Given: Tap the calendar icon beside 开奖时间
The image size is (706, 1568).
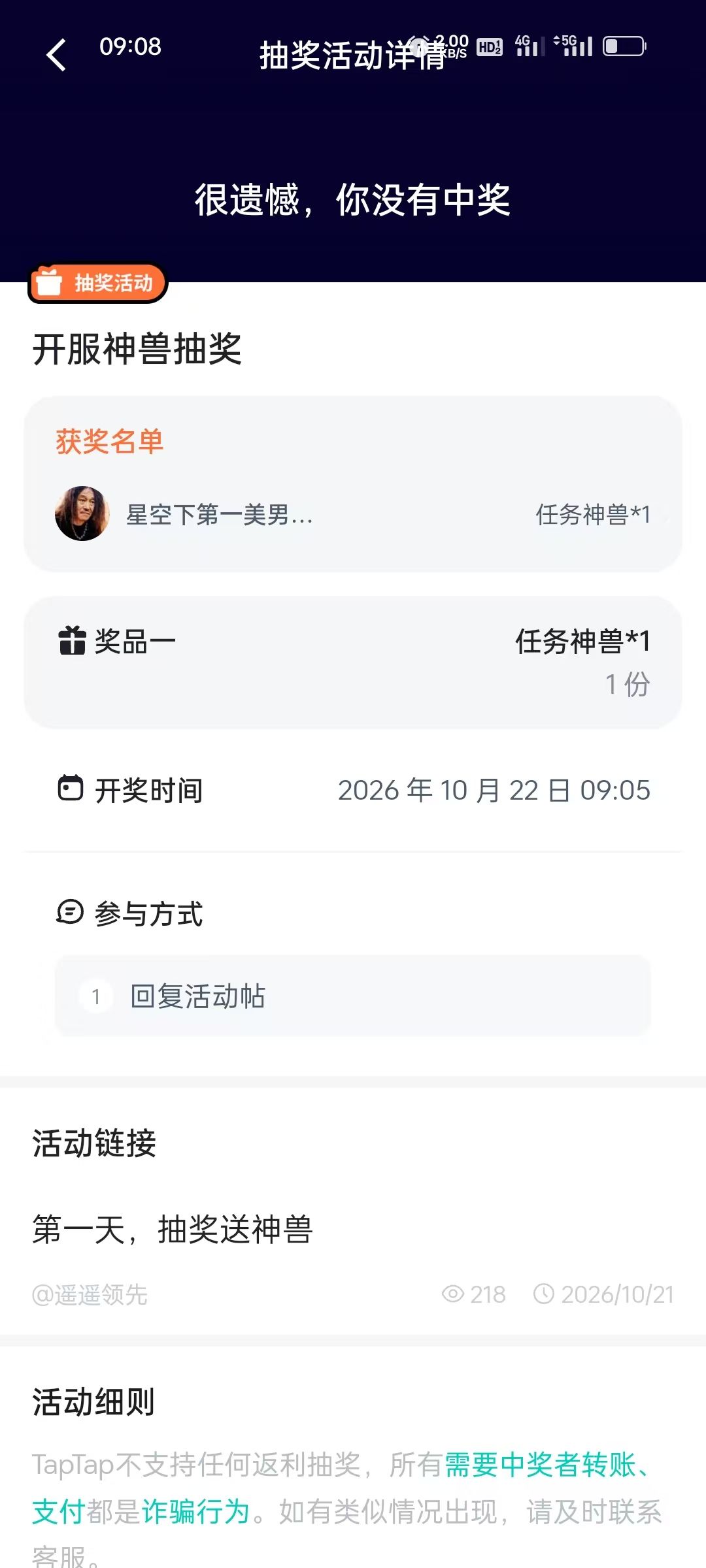Looking at the screenshot, I should click(71, 789).
